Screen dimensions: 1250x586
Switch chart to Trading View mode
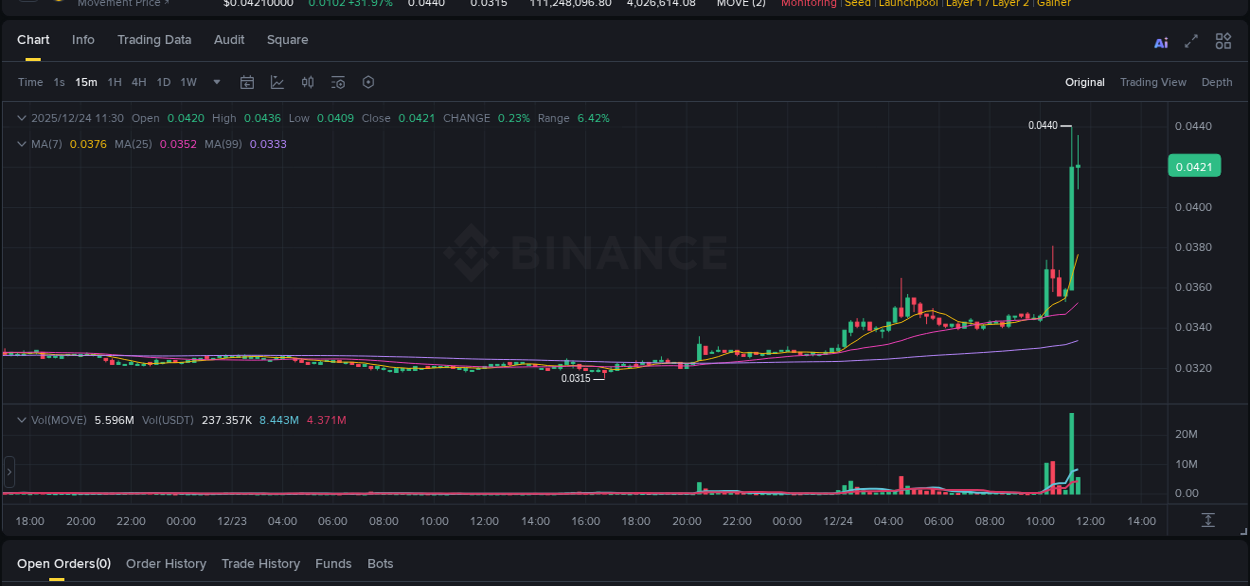tap(1153, 82)
